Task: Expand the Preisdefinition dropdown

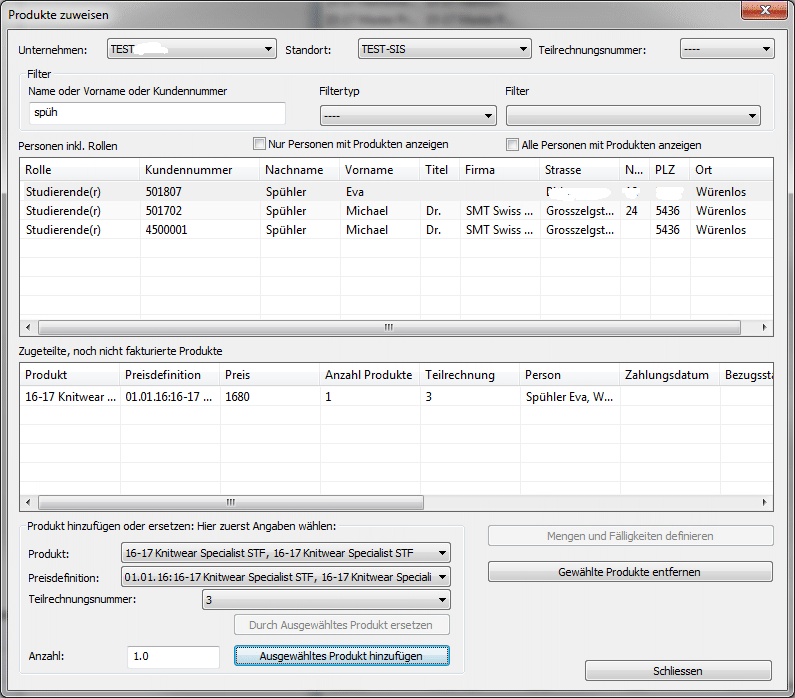Action: pyautogui.click(x=285, y=576)
